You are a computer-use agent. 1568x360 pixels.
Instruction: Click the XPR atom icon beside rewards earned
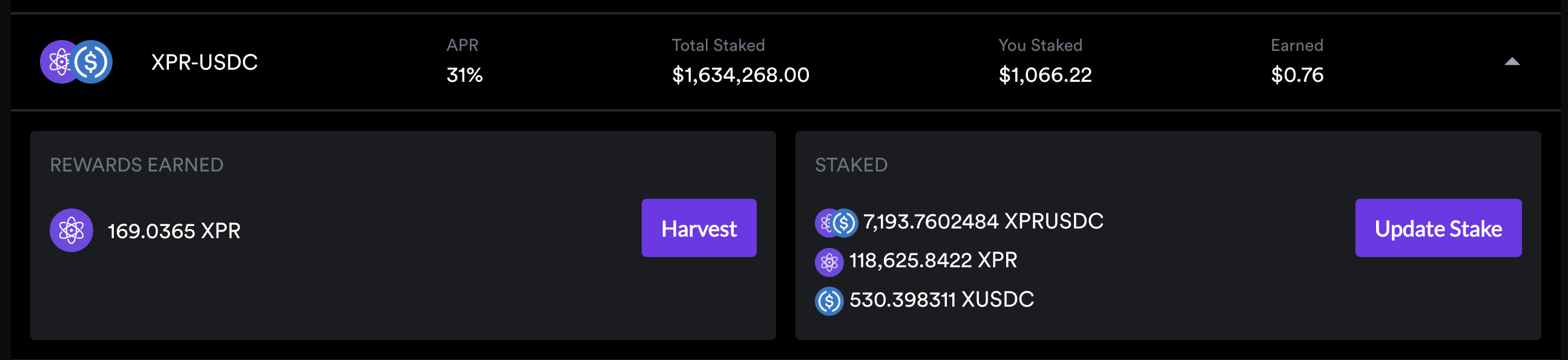pos(71,230)
